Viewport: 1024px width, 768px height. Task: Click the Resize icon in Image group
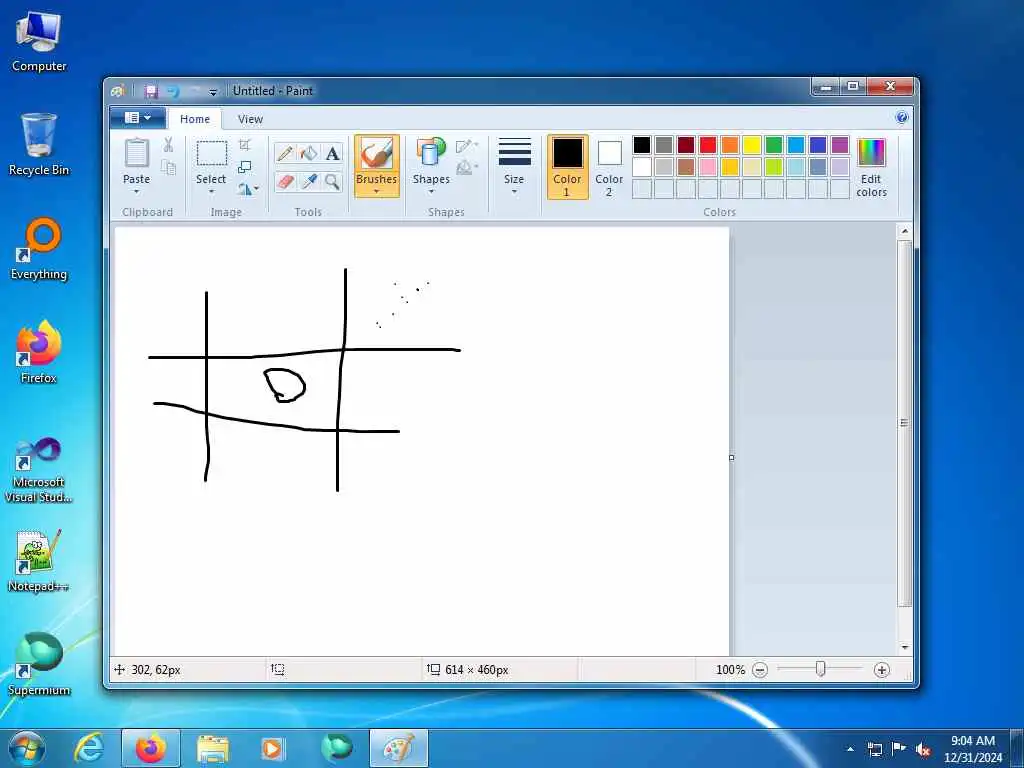[245, 167]
